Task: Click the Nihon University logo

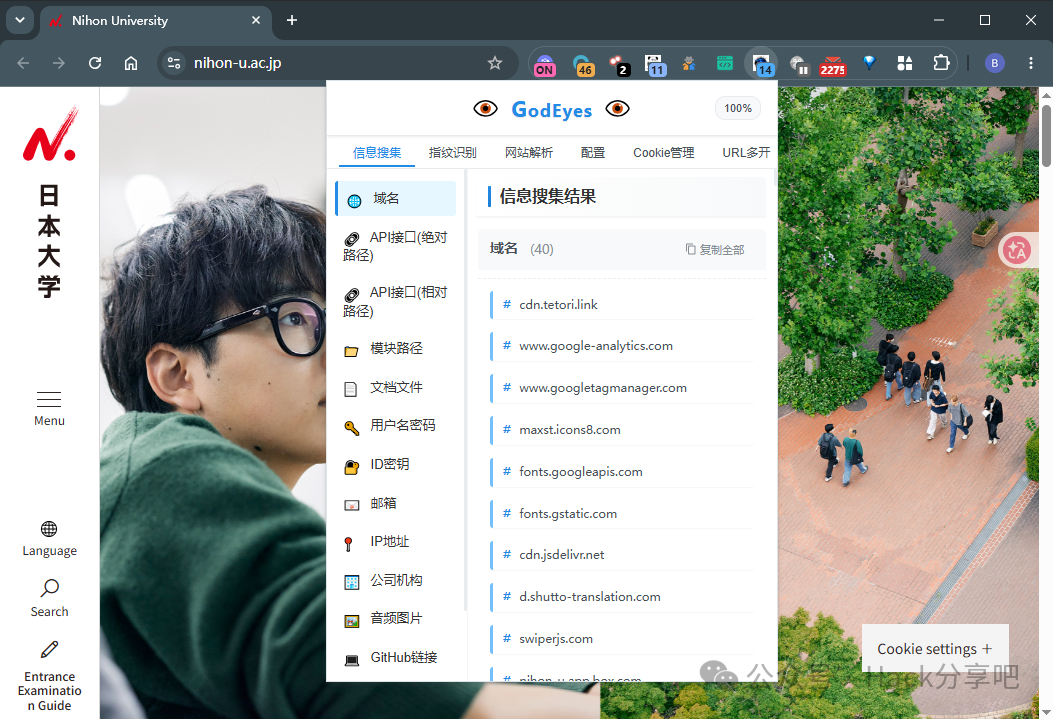Action: click(50, 201)
